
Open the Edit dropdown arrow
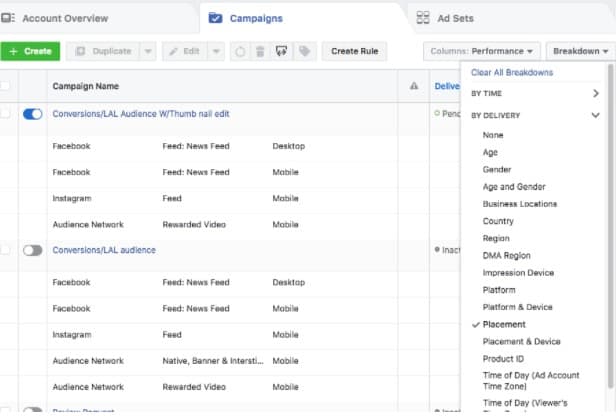click(x=216, y=51)
